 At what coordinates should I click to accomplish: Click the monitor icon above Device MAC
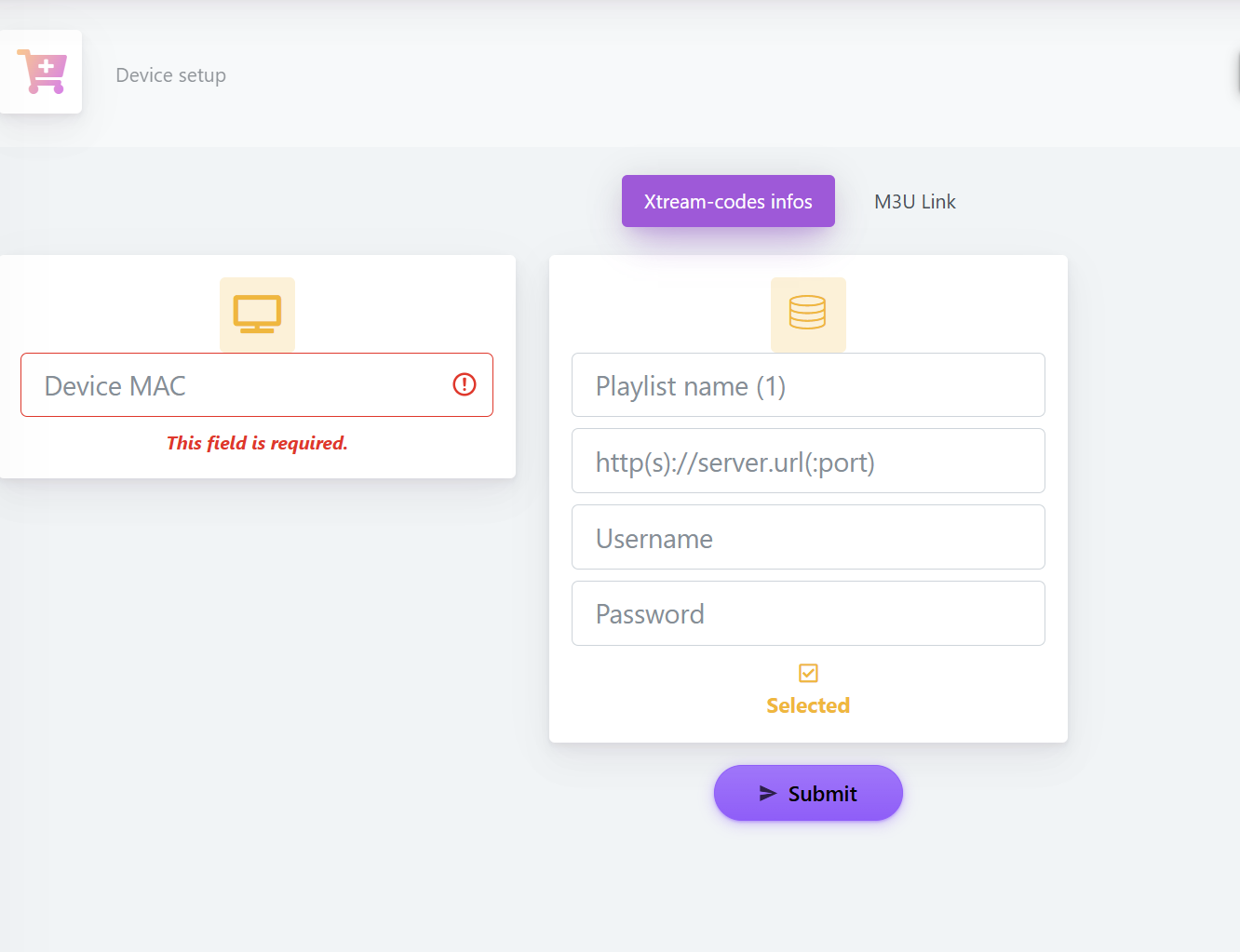click(x=257, y=315)
